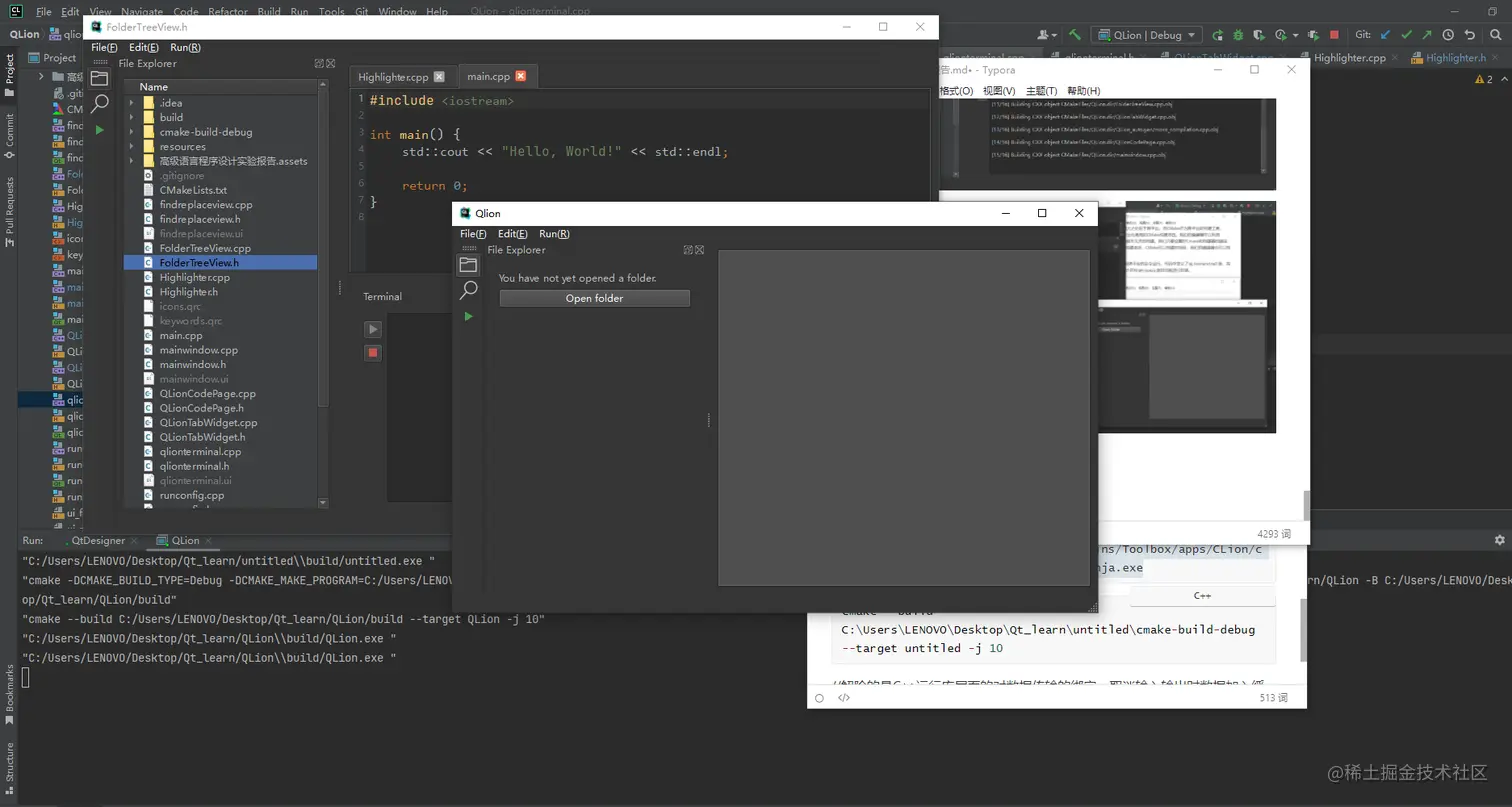The image size is (1512, 807).
Task: Expand the cmake-build-debug folder
Action: (131, 132)
